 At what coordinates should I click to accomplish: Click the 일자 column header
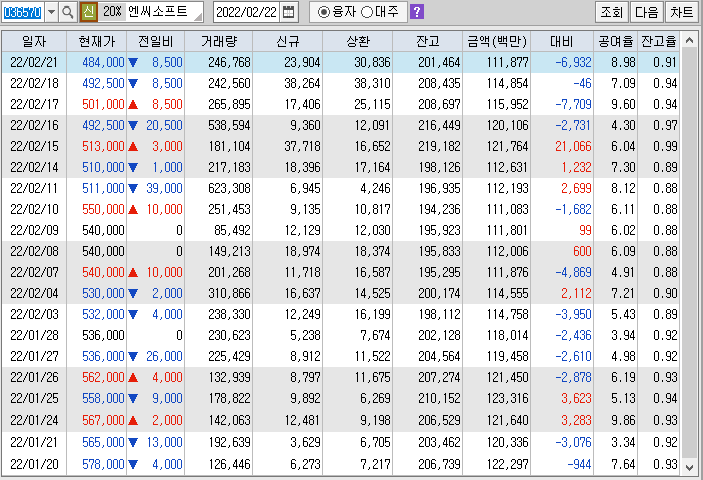tap(34, 42)
